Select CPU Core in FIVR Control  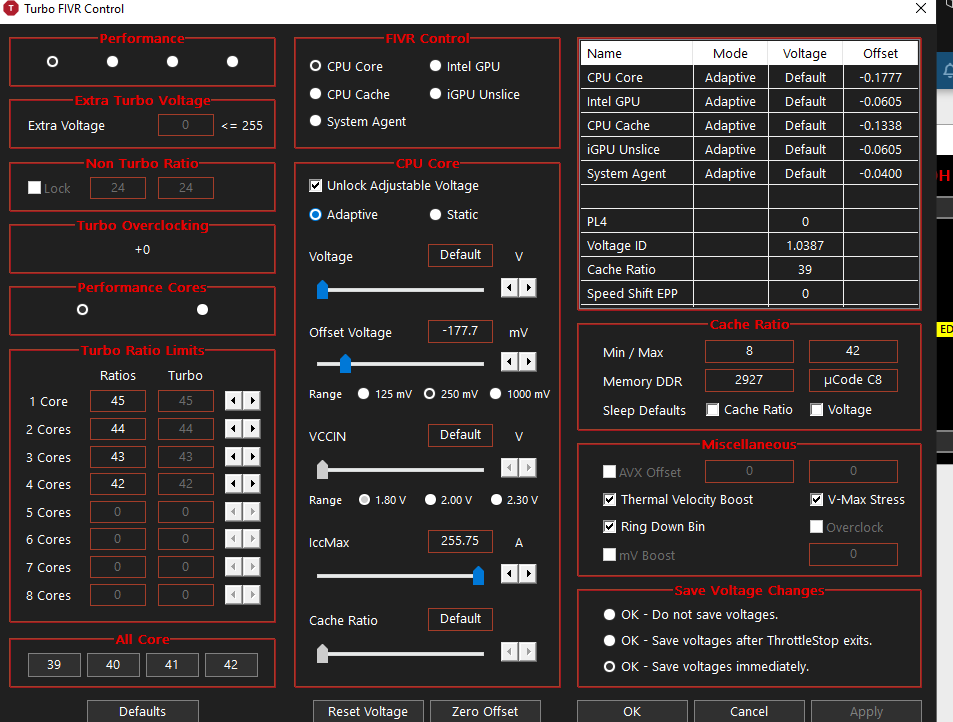pos(315,66)
